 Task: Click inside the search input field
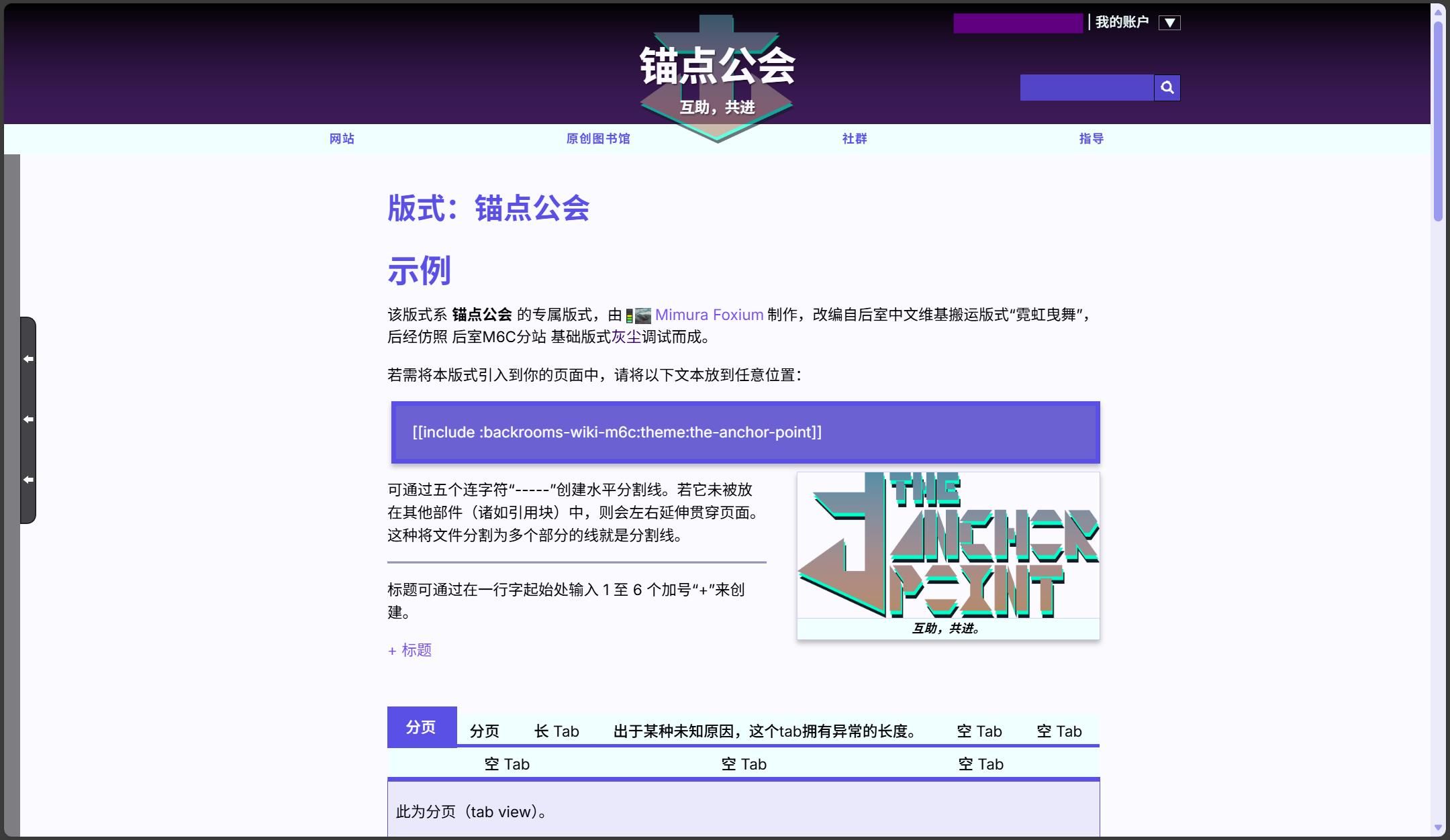1087,87
